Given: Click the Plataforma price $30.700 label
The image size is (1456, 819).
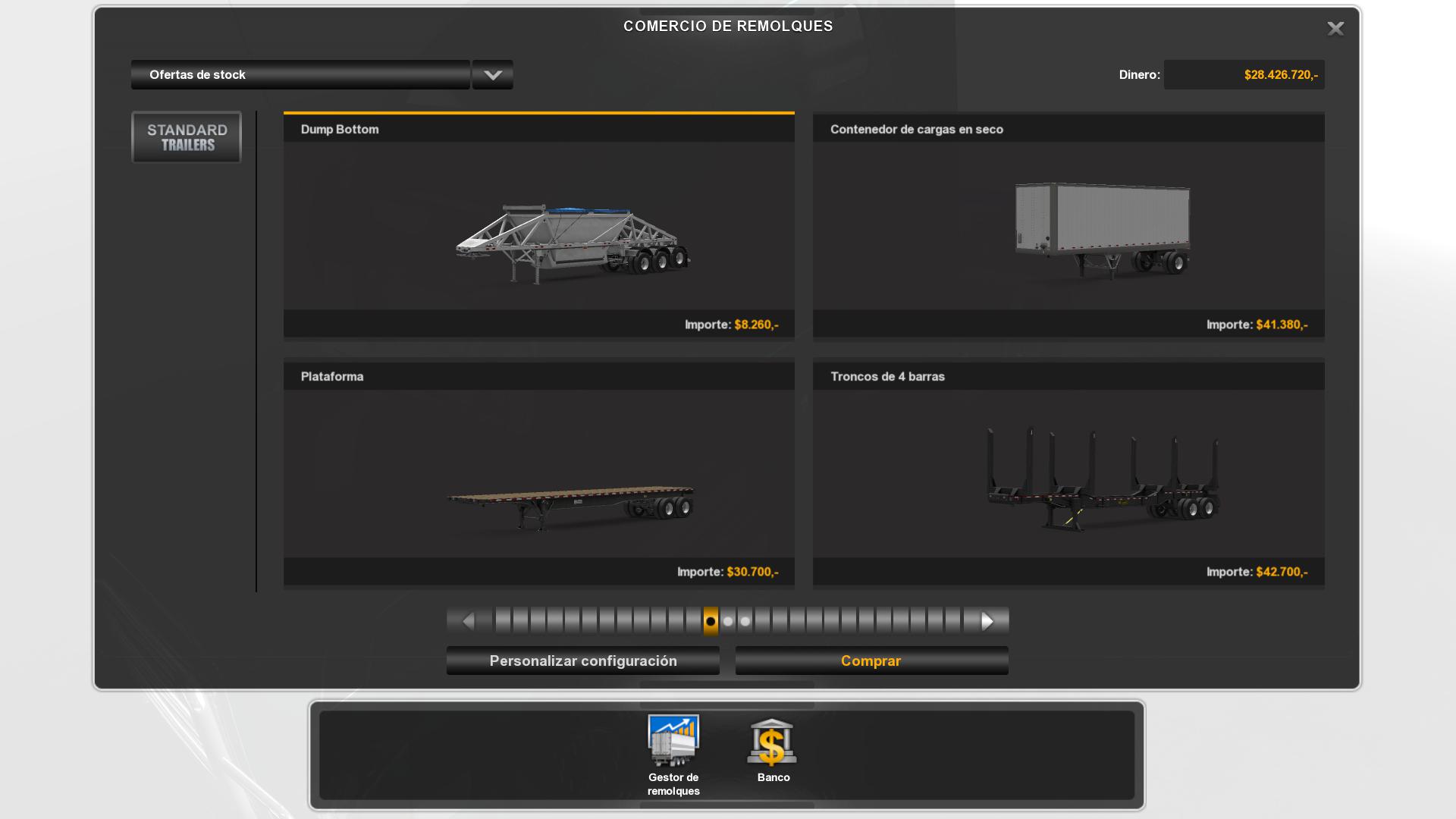Looking at the screenshot, I should coord(752,573).
